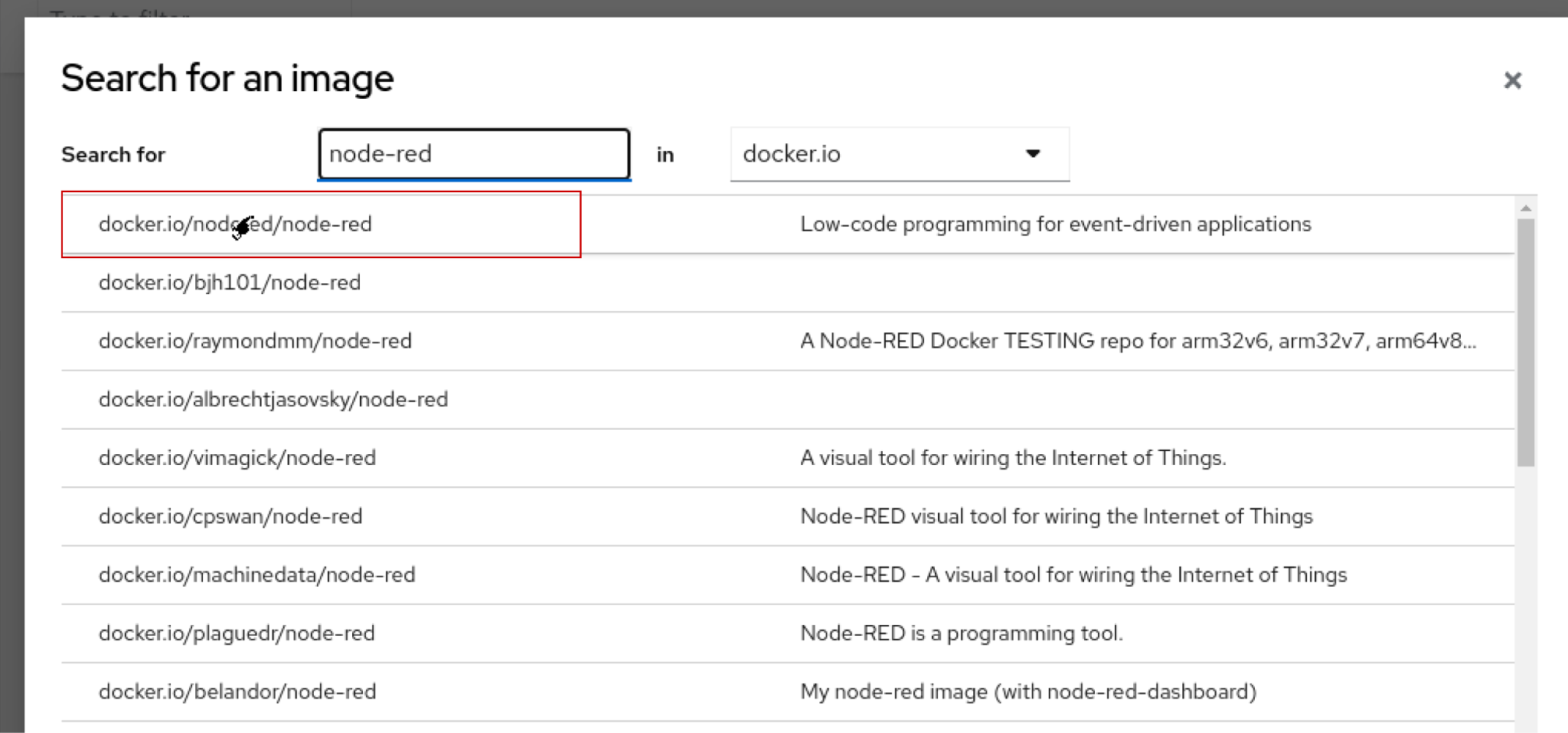
Task: Click the registry dropdown caret arrow
Action: [1033, 154]
